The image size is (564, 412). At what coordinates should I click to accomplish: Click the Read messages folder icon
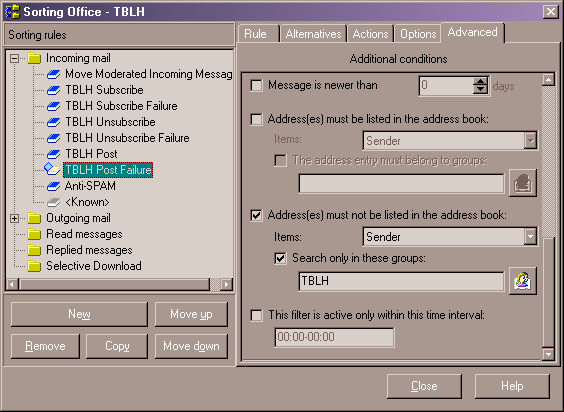pos(34,234)
